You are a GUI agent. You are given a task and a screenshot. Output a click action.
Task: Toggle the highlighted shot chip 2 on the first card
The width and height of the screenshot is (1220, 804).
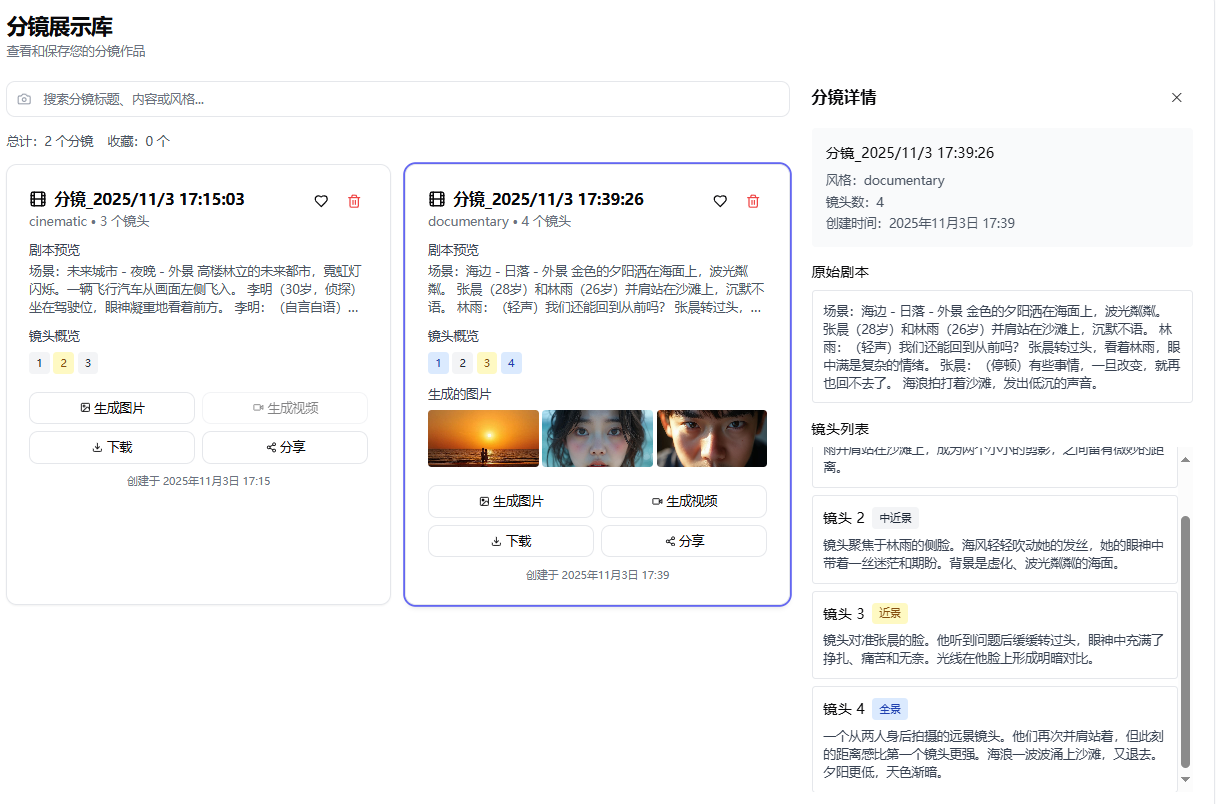[x=63, y=363]
